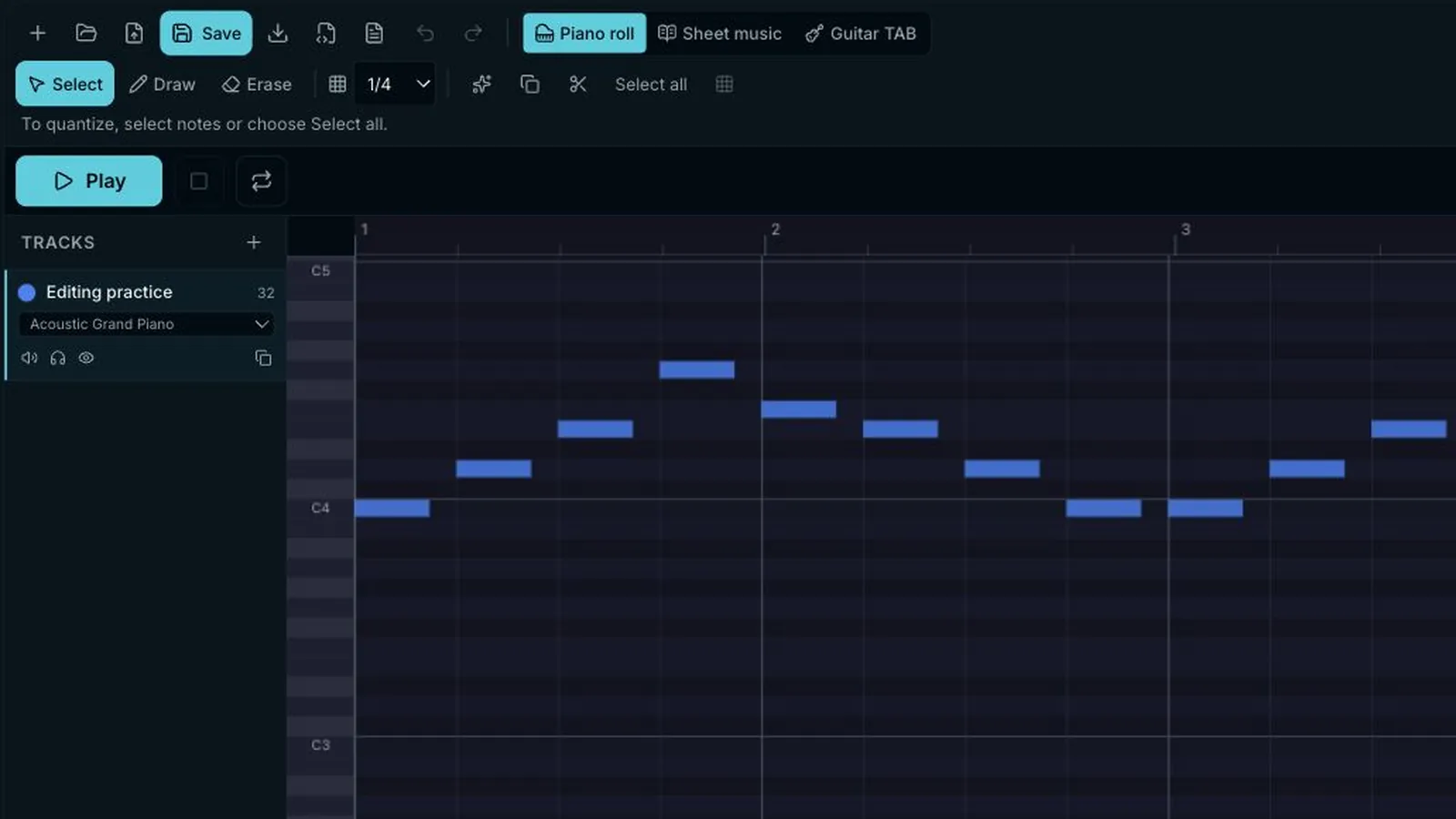1456x819 pixels.
Task: Mute the Editing practice track
Action: pos(29,358)
